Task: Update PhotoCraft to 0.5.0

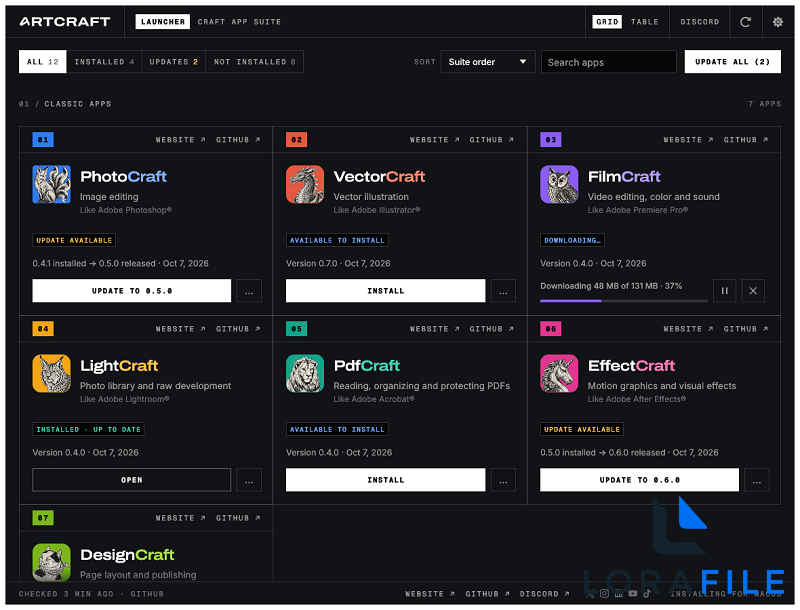Action: click(x=132, y=291)
